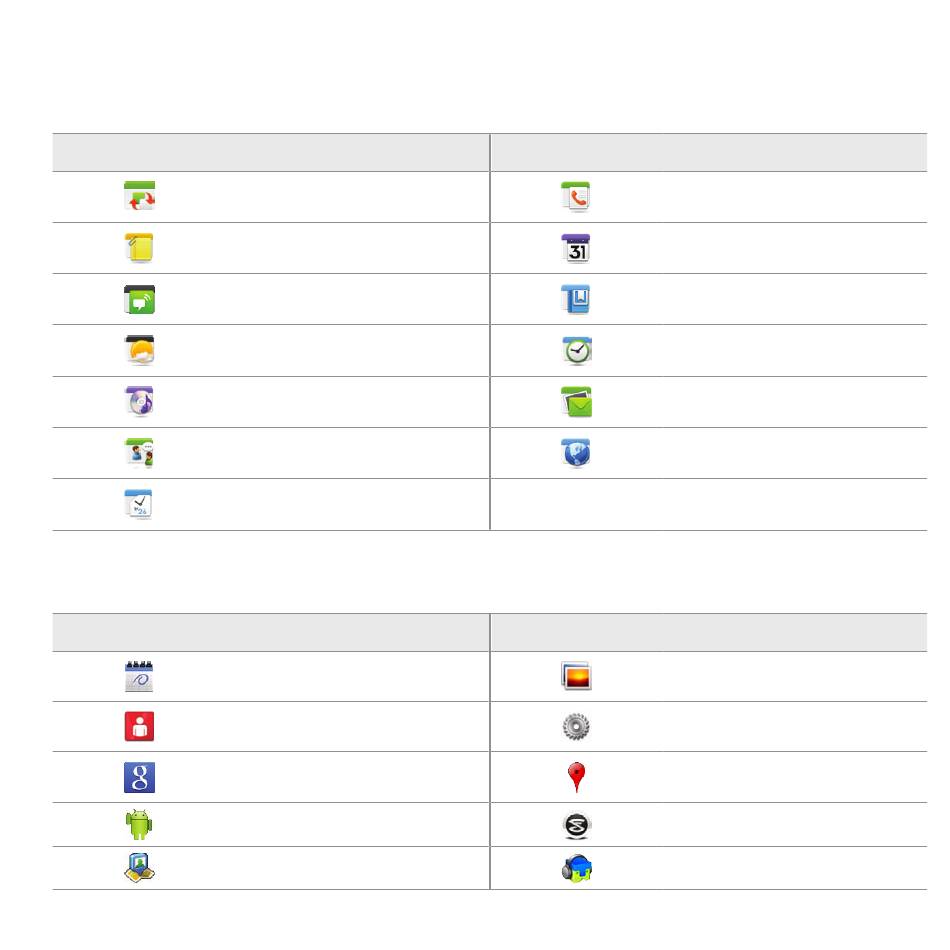
Task: Click the gray settings gear icon
Action: coord(576,726)
